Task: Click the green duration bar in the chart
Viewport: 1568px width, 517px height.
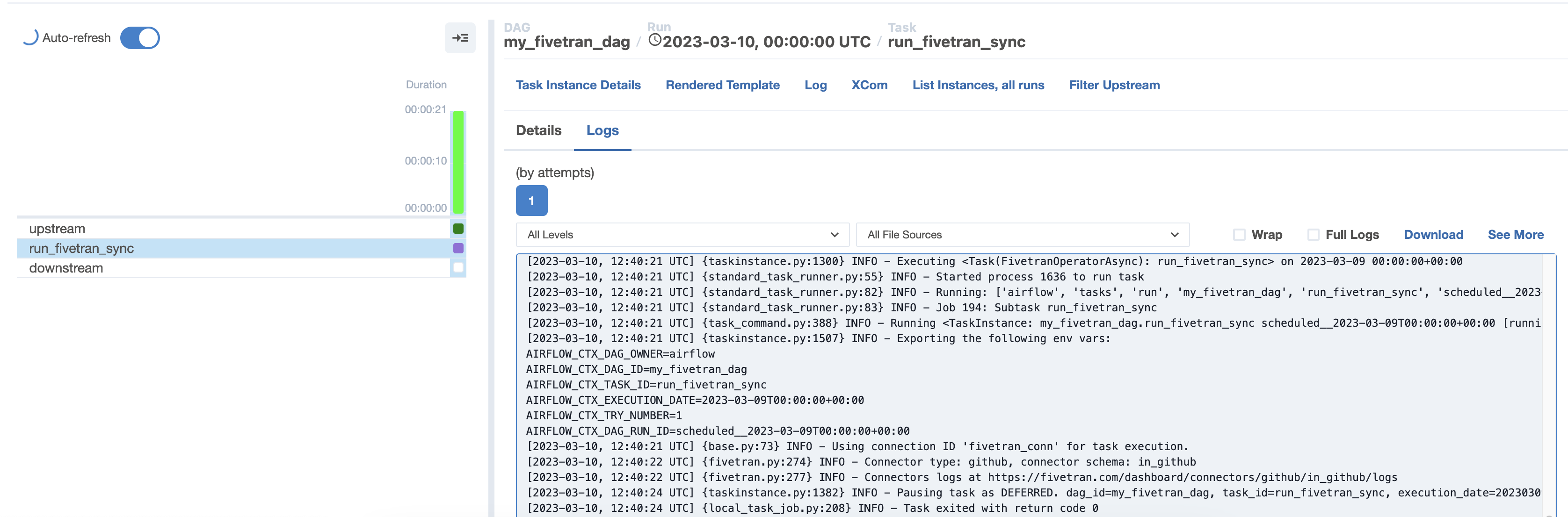Action: coord(457,161)
